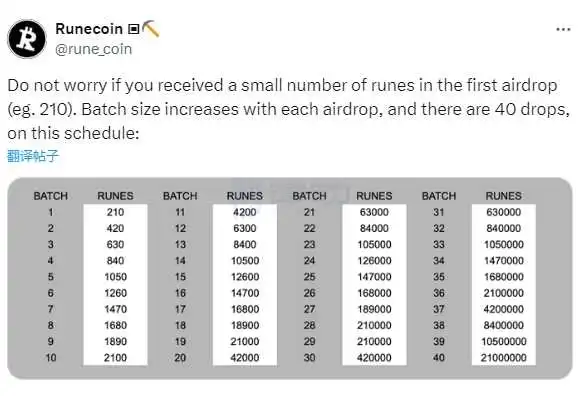The height and width of the screenshot is (396, 583).
Task: Click the last RUNES column header
Action: [503, 196]
